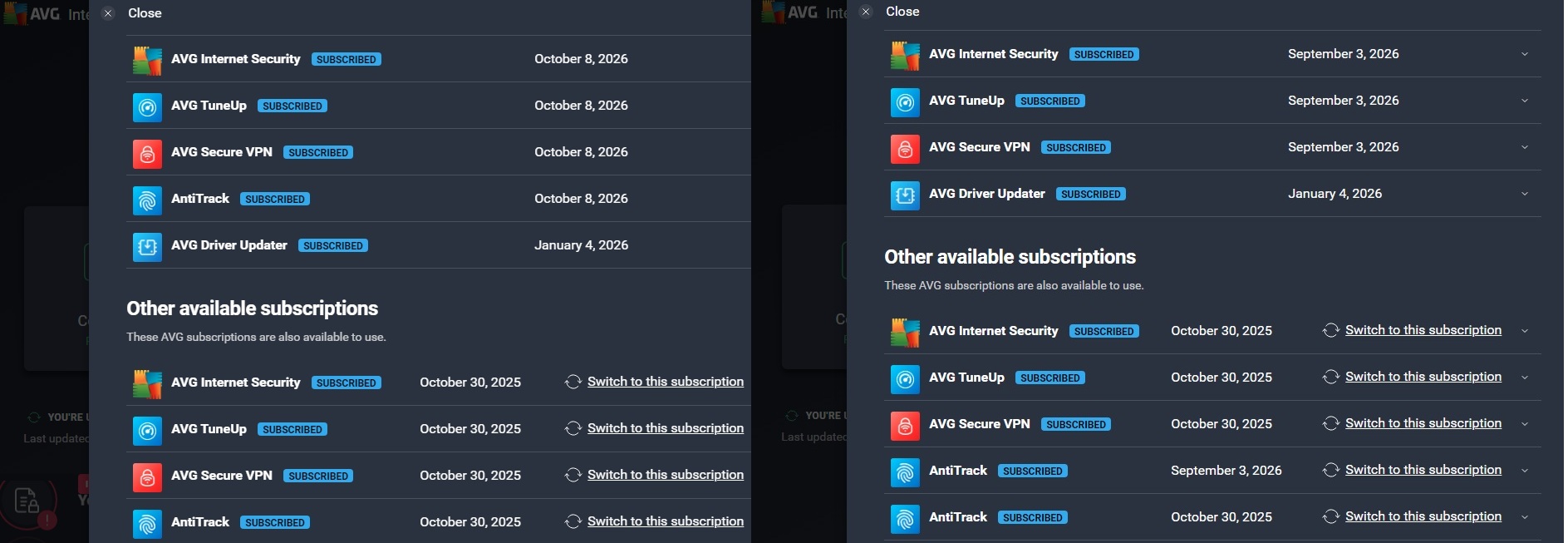Viewport: 1568px width, 543px height.
Task: Click AVG Internet Security icon in October 8, 2026 row
Action: pos(147,60)
